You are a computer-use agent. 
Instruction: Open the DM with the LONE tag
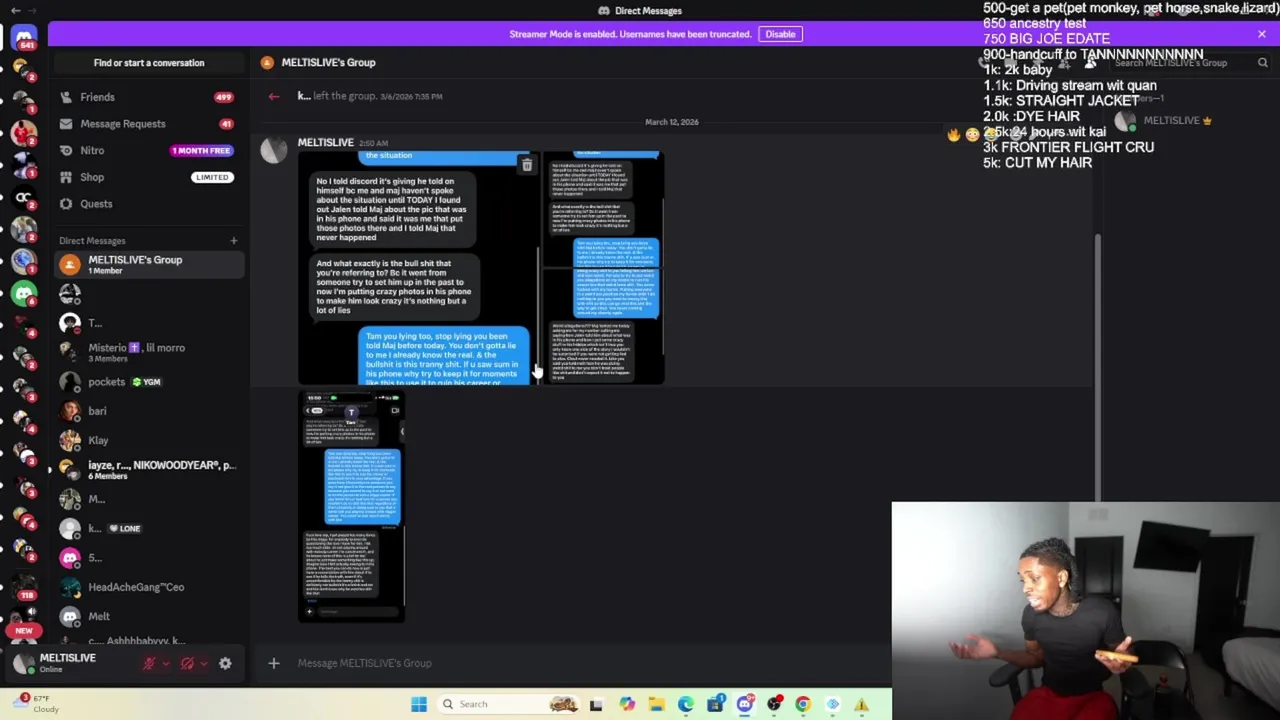(149, 528)
